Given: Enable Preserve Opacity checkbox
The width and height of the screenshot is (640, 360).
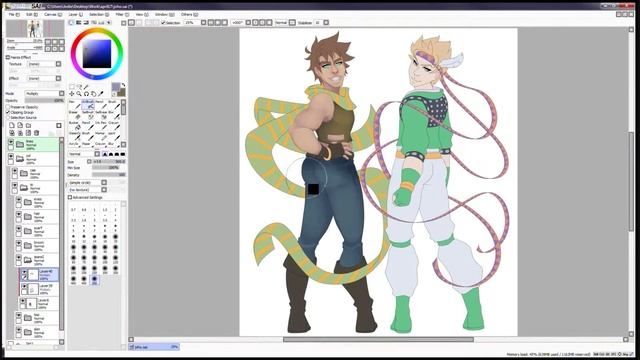Looking at the screenshot, I should tap(8, 107).
